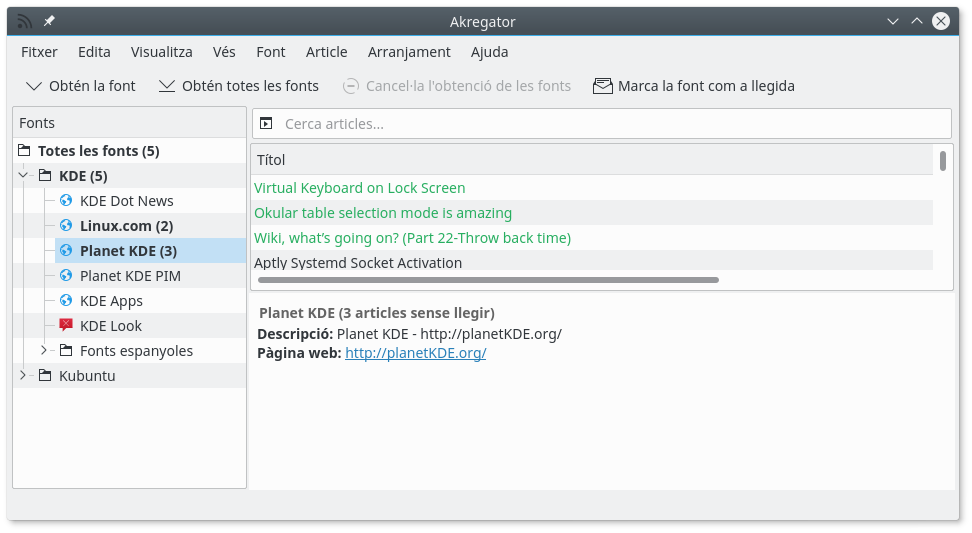Viewport: 972px width, 533px height.
Task: Click the Obtén la font download icon
Action: coord(34,86)
